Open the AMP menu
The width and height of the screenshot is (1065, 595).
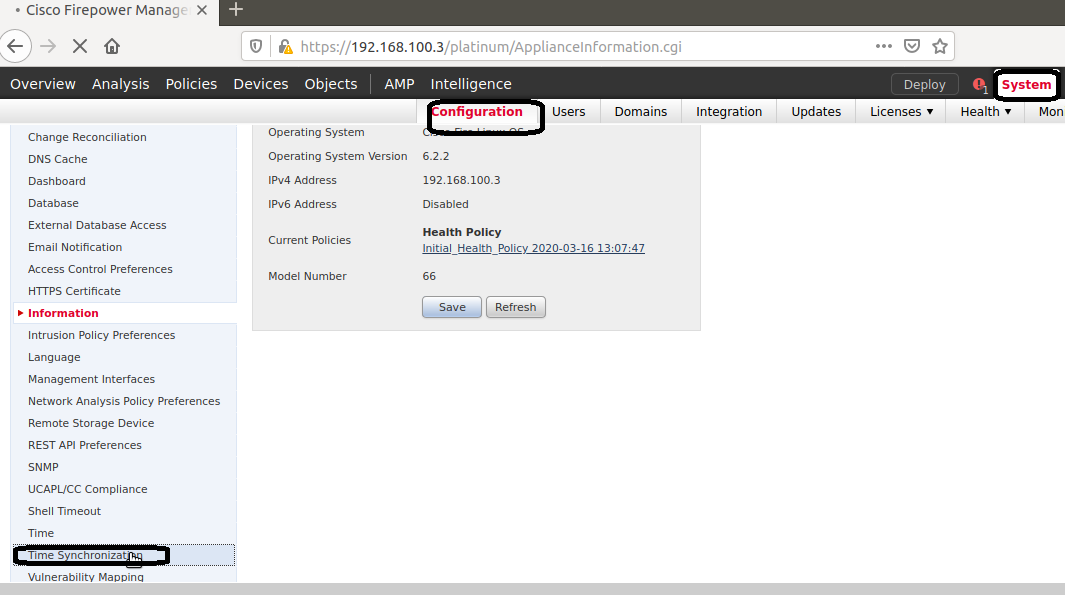pyautogui.click(x=399, y=84)
